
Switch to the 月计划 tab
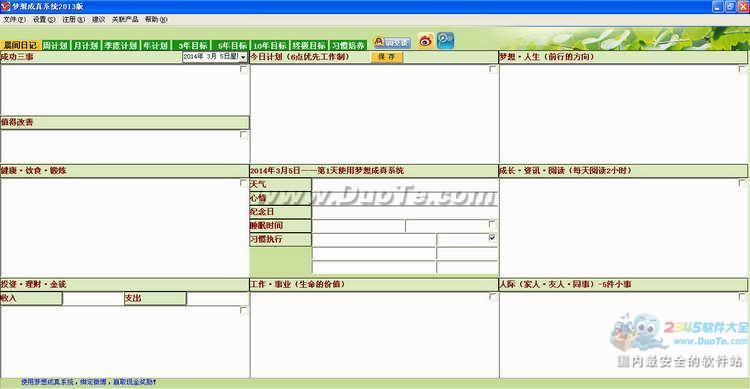coord(86,45)
